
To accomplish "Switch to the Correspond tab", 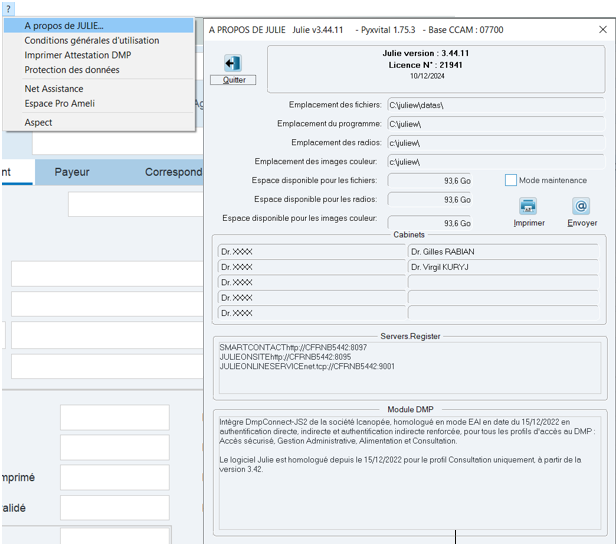I will tap(173, 172).
